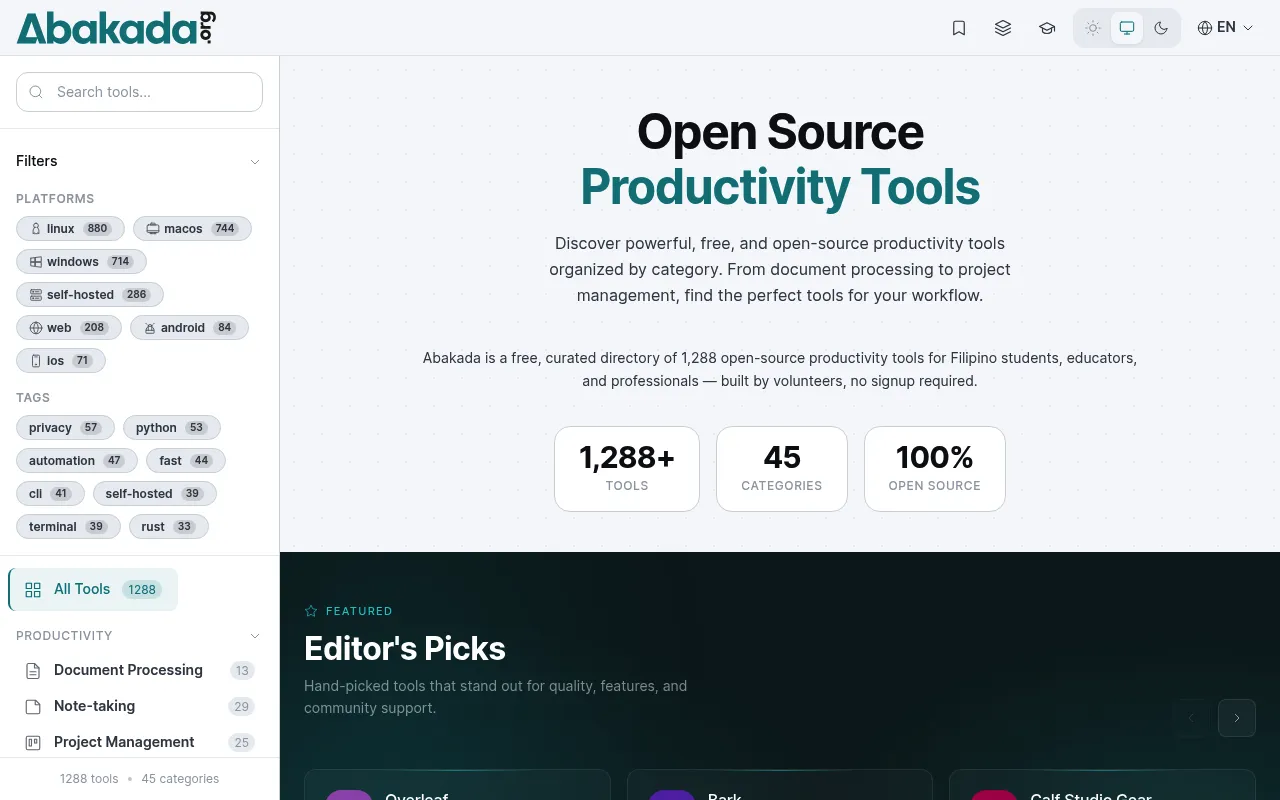Screen dimensions: 1280x800
Task: Click the 45 Categories stat card
Action: [x=782, y=469]
